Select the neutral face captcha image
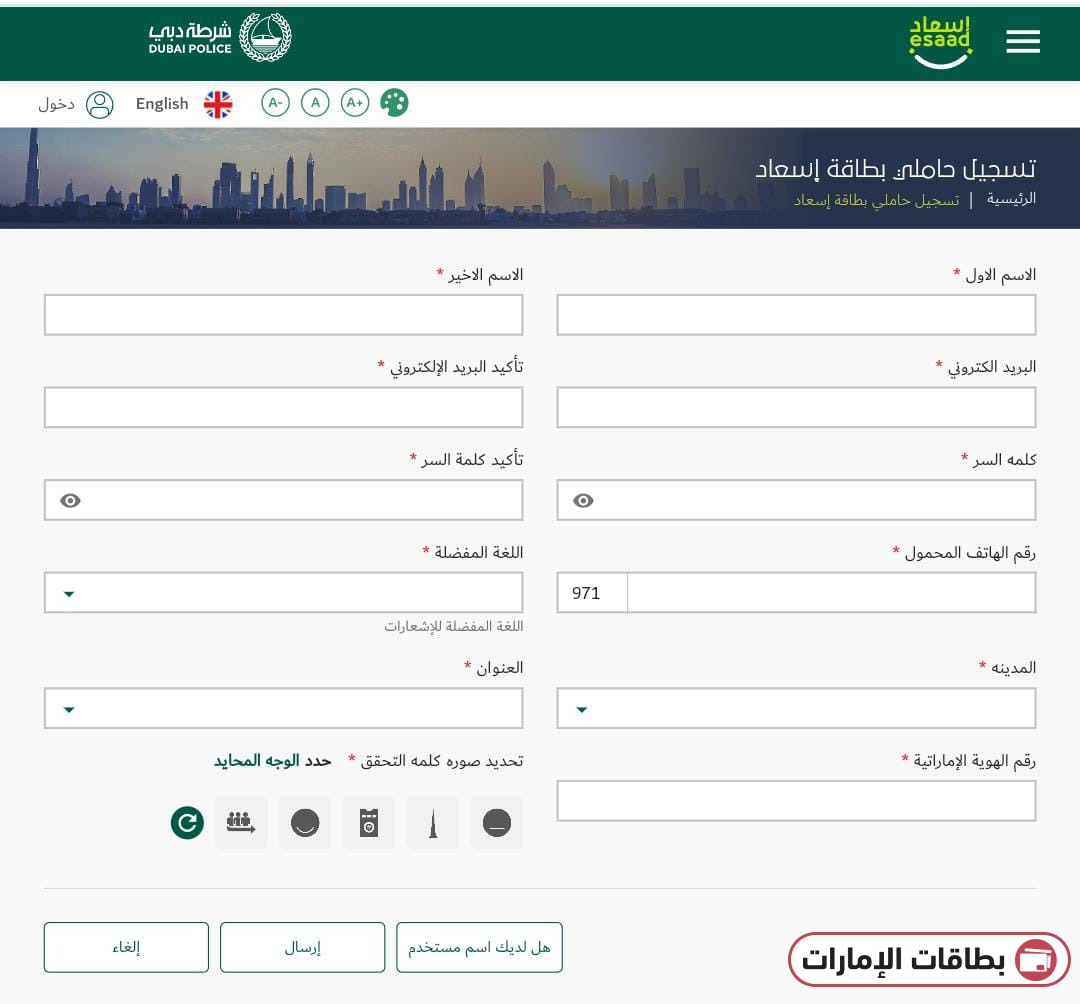The width and height of the screenshot is (1080, 1004). click(497, 823)
